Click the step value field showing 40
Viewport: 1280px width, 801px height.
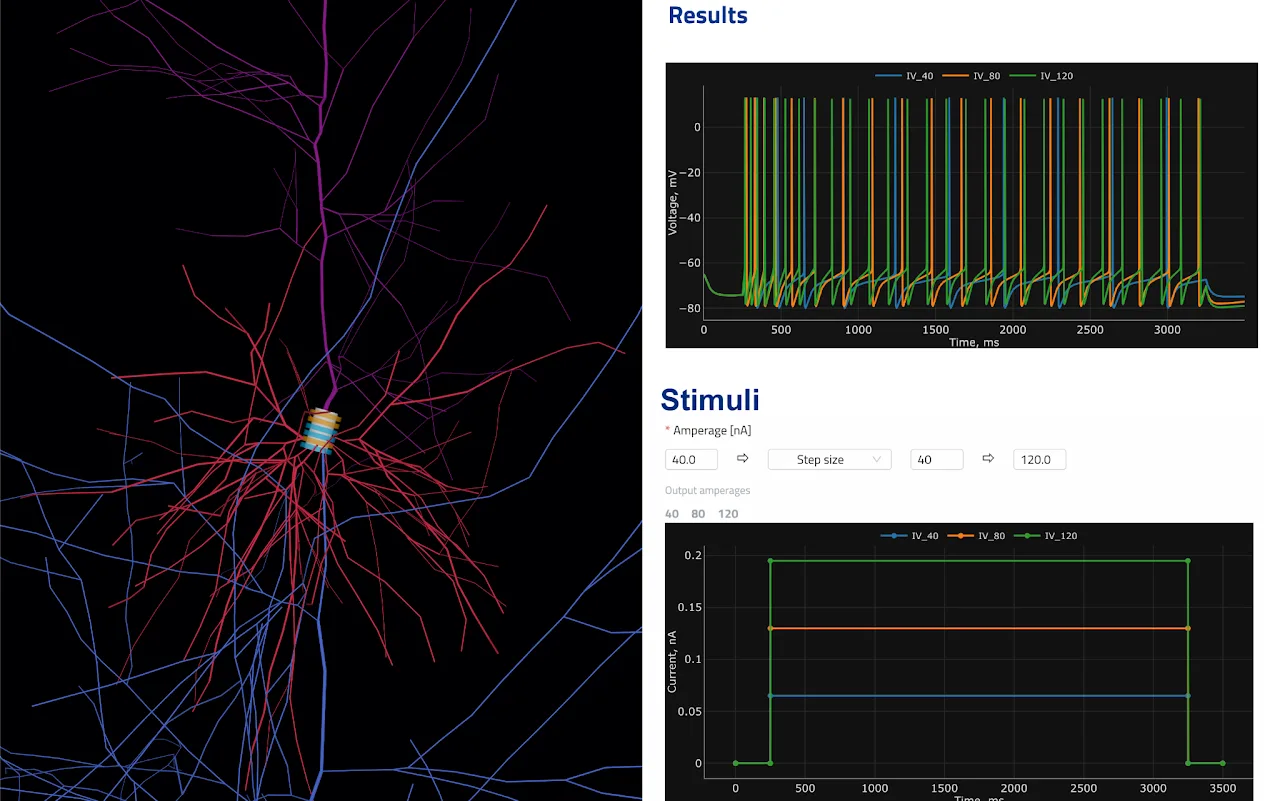pyautogui.click(x=937, y=459)
